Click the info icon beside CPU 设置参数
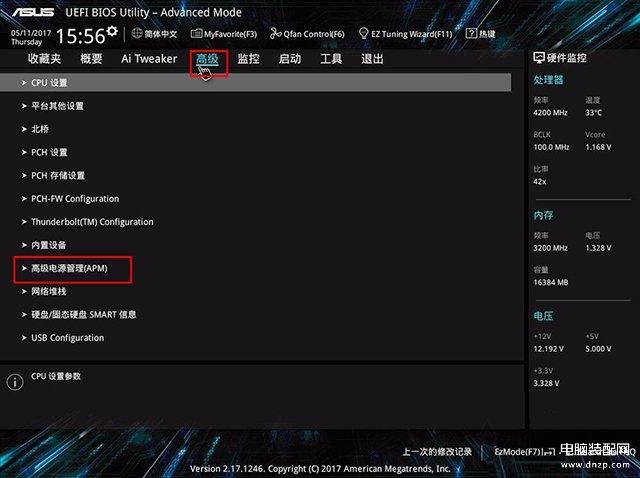 coord(15,382)
